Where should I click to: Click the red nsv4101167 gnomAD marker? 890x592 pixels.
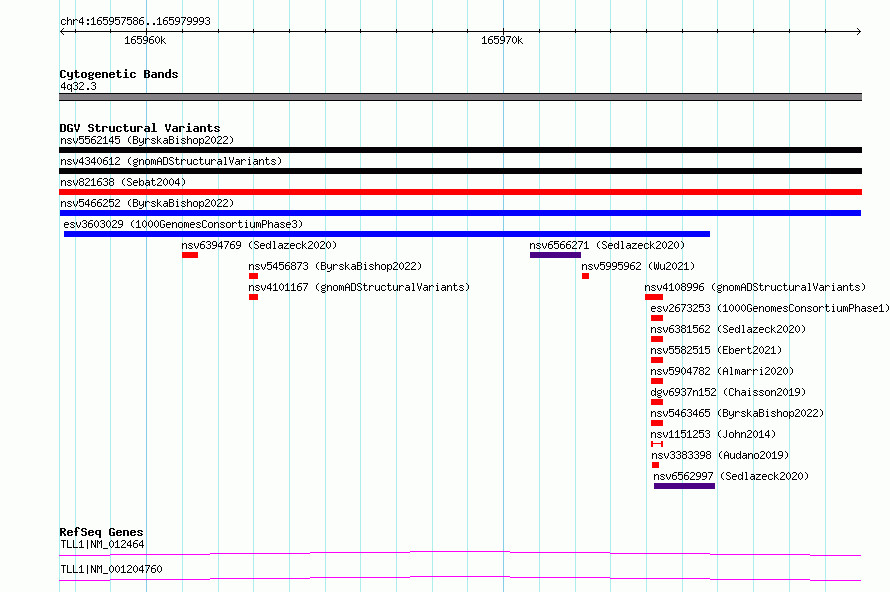(253, 297)
